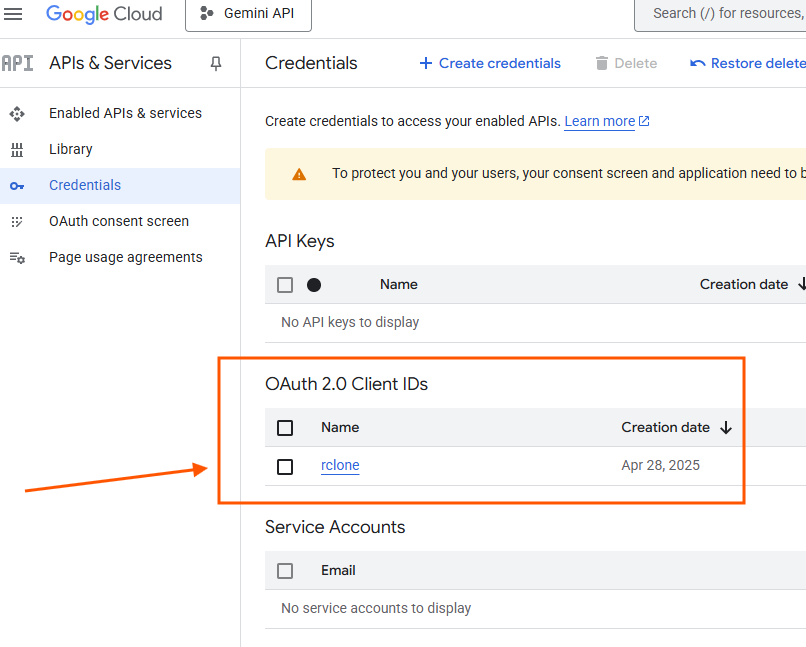This screenshot has height=647, width=806.
Task: Click the Enabled APIs & services icon
Action: 17,114
